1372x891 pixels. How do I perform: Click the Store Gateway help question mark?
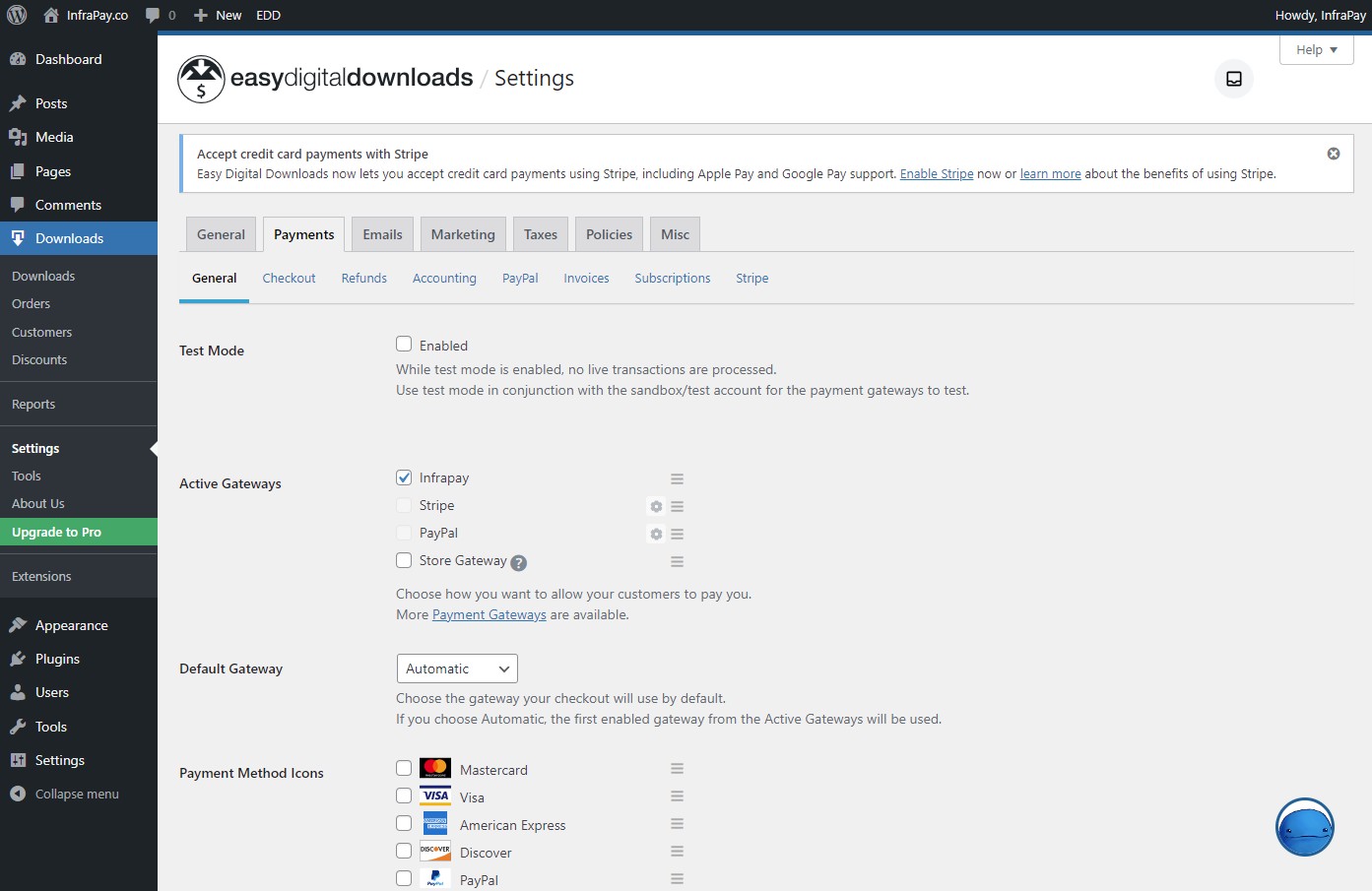click(519, 563)
